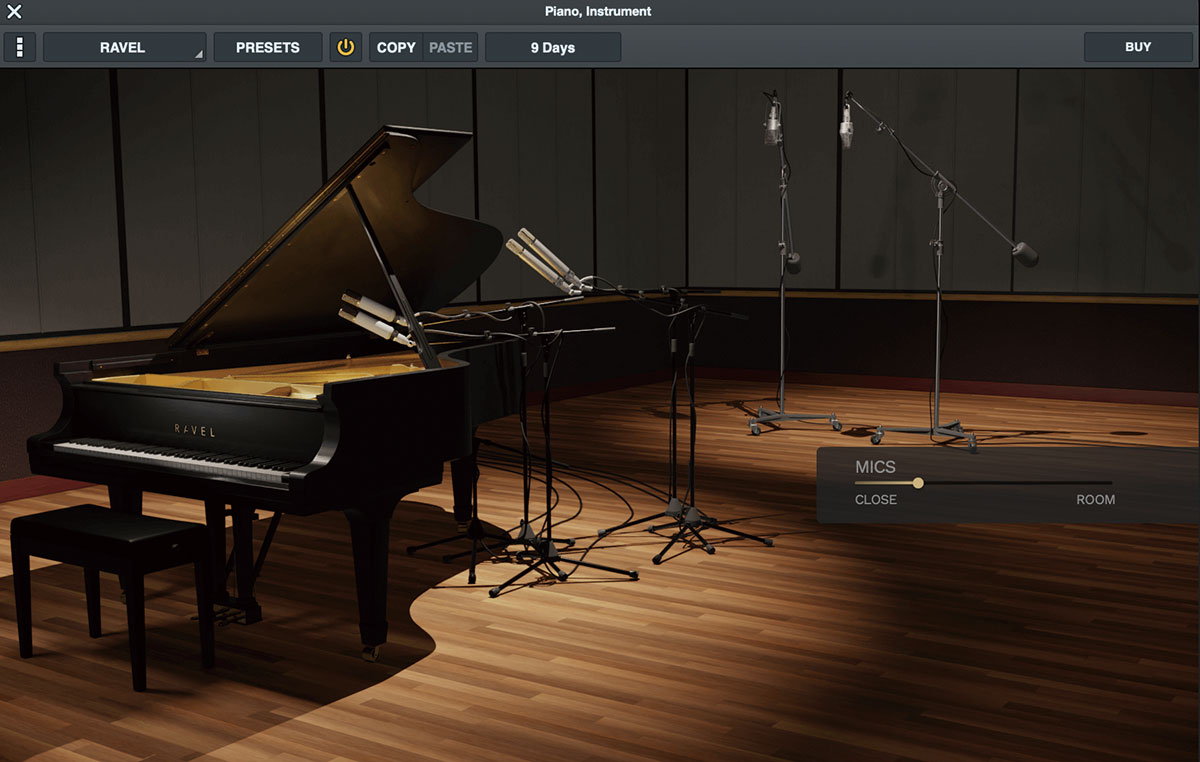Click the 9 Days trial indicator

point(553,47)
